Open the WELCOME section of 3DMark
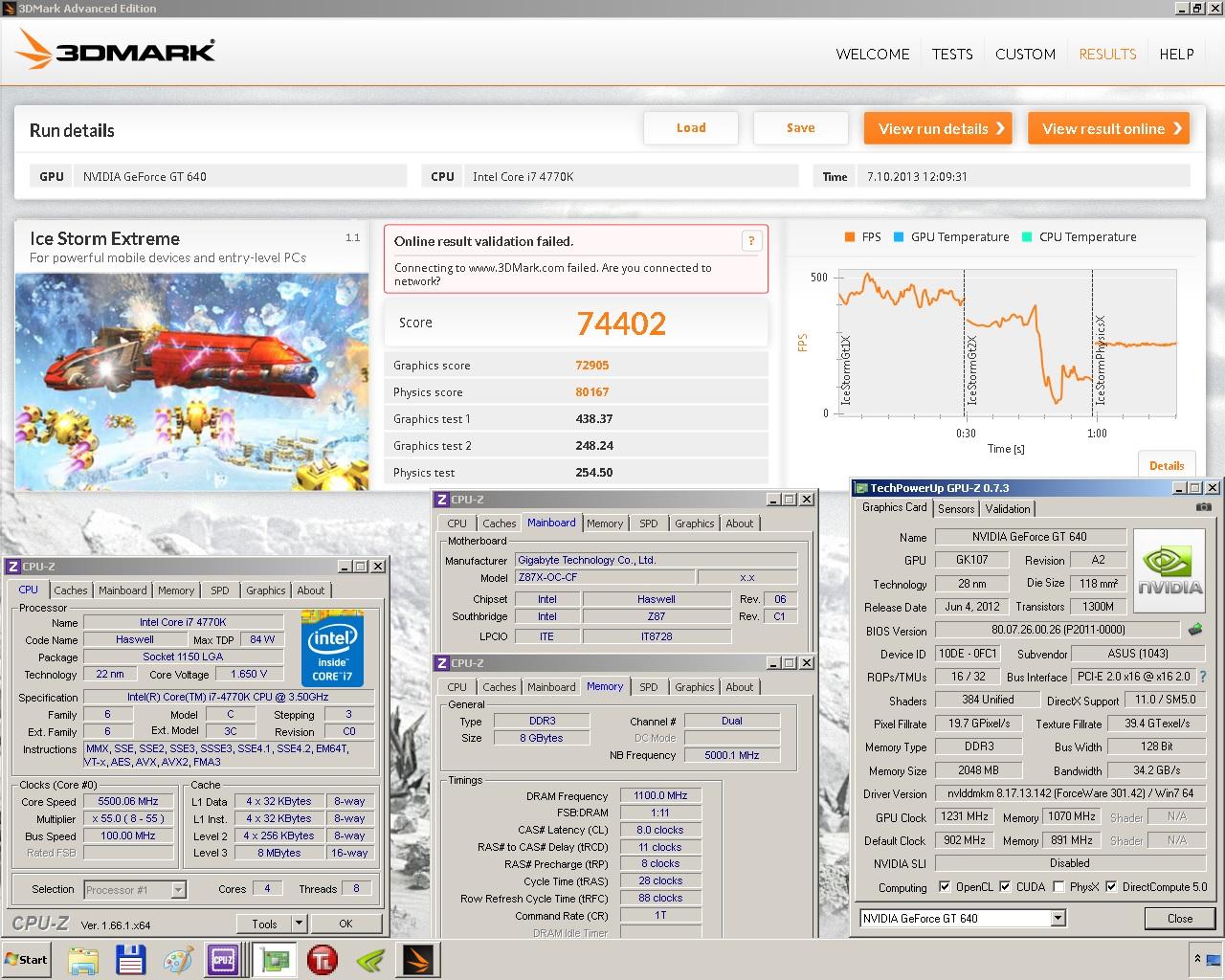Screen dimensions: 1225x980 coord(873,54)
